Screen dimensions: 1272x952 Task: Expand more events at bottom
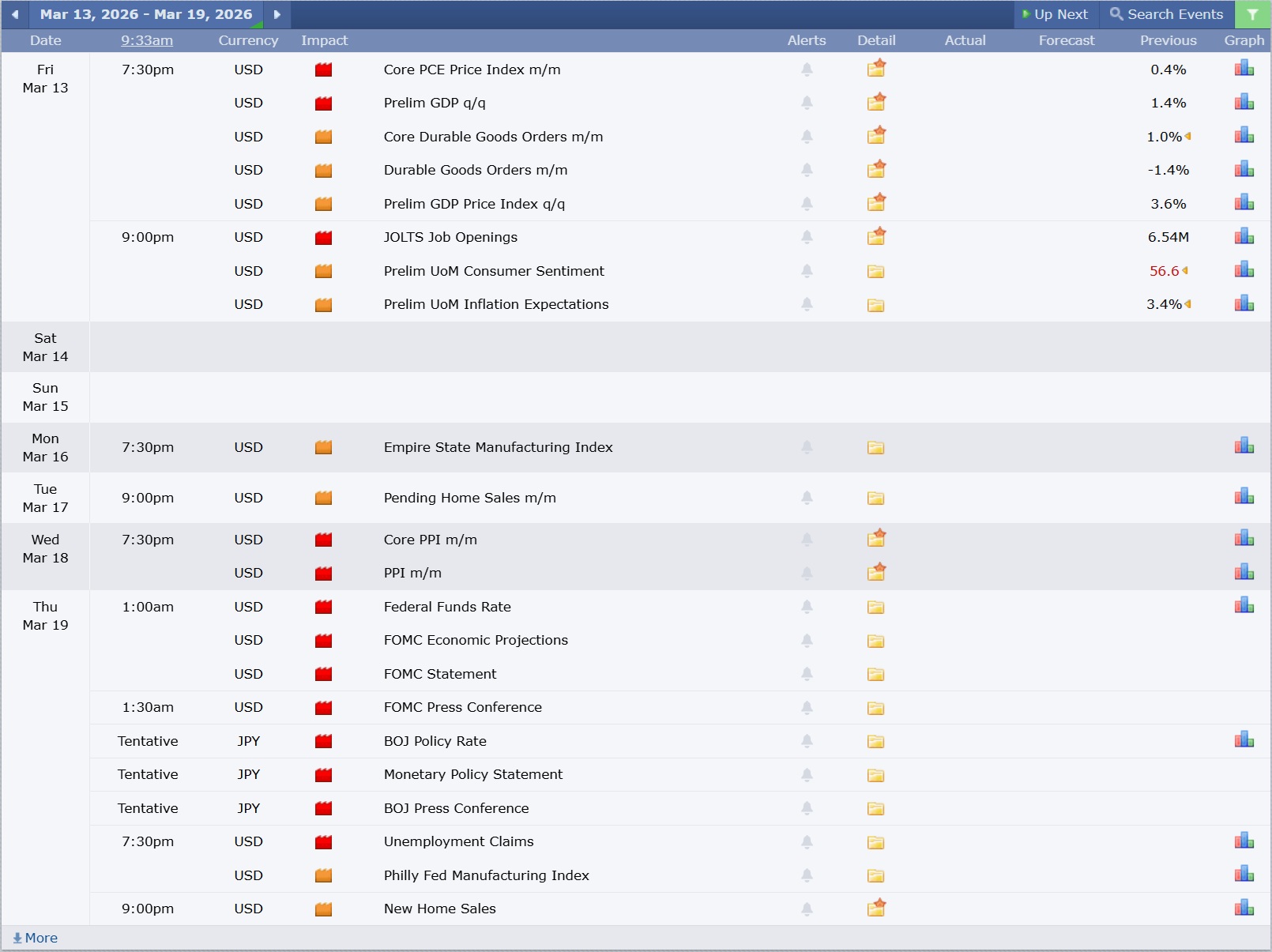pyautogui.click(x=36, y=938)
